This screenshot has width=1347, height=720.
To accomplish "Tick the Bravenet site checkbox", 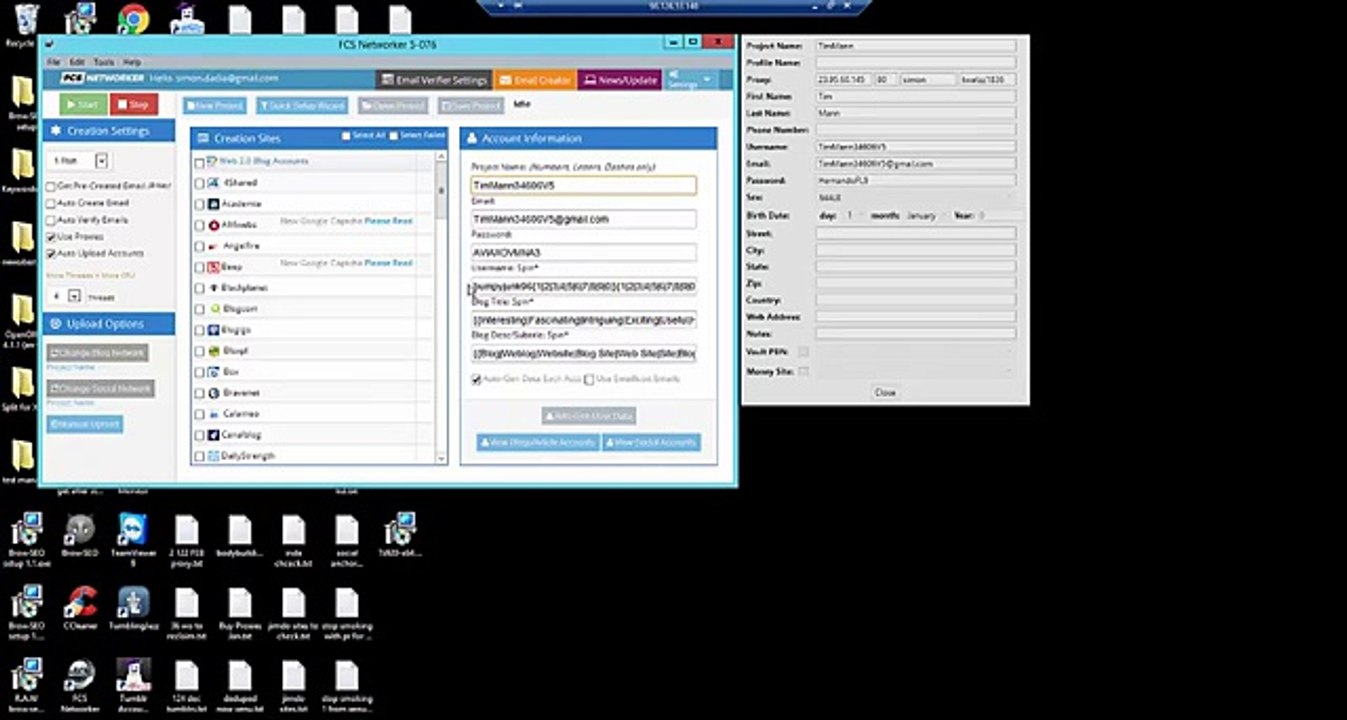I will coord(199,393).
